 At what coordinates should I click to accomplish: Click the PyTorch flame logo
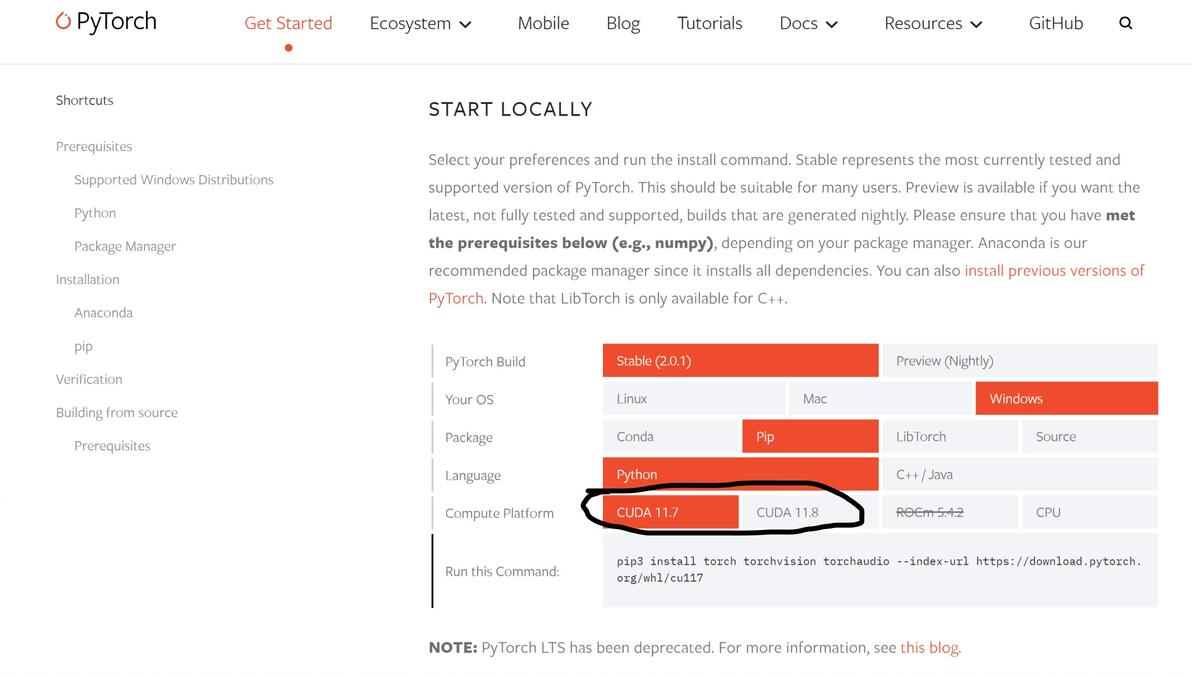pos(64,22)
